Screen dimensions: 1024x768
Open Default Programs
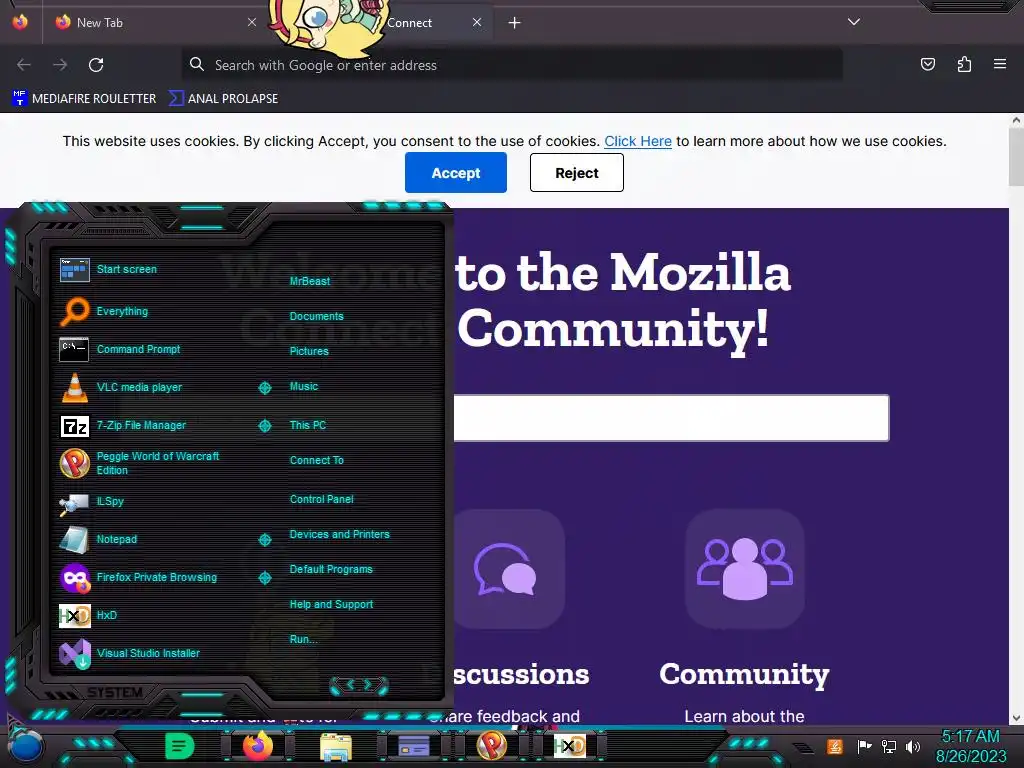[330, 569]
